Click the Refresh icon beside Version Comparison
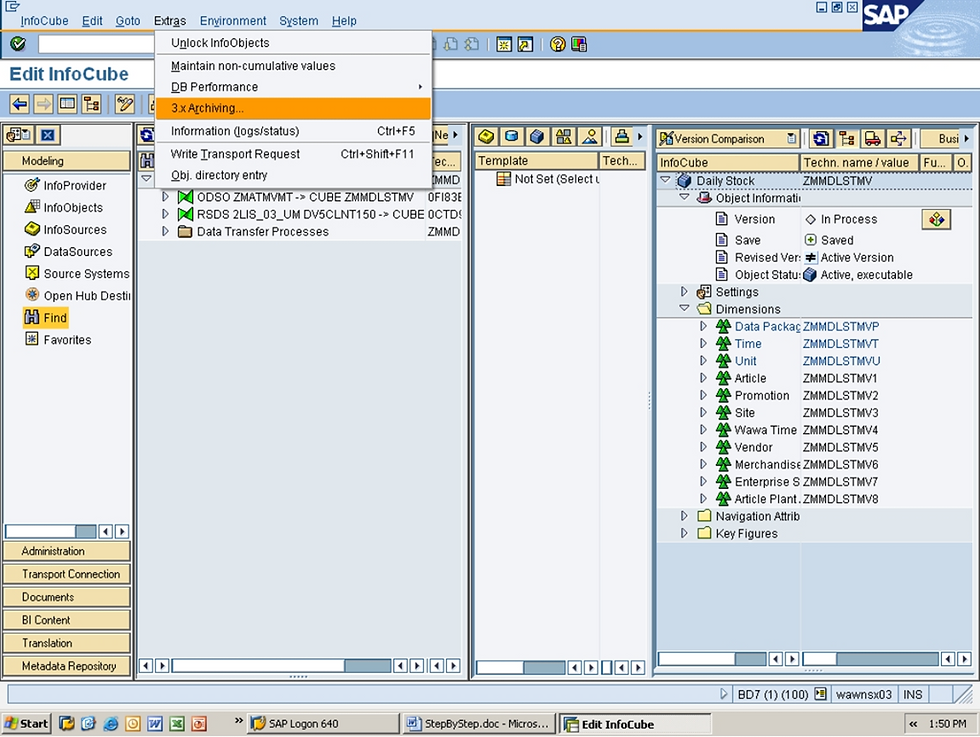Viewport: 980px width, 737px height. click(821, 138)
